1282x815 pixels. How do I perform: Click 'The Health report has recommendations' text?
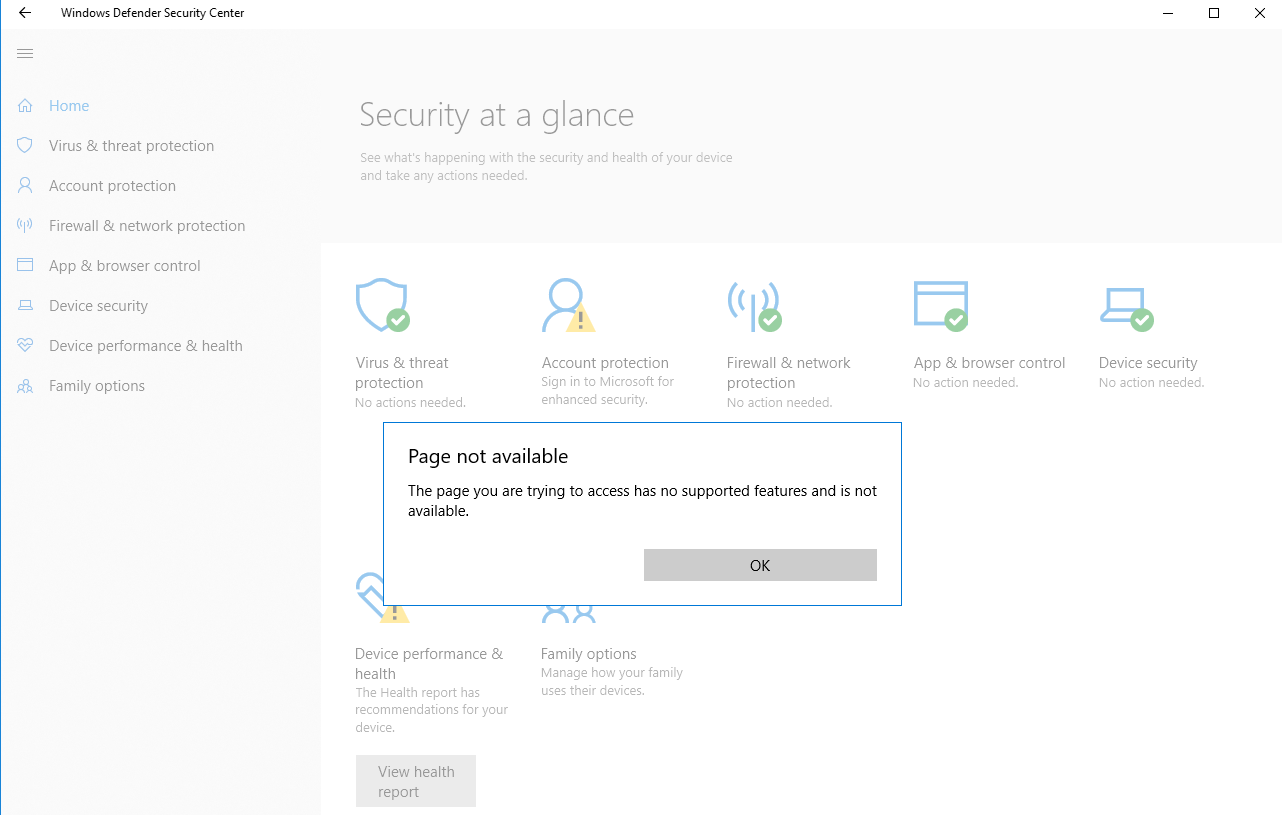[432, 710]
